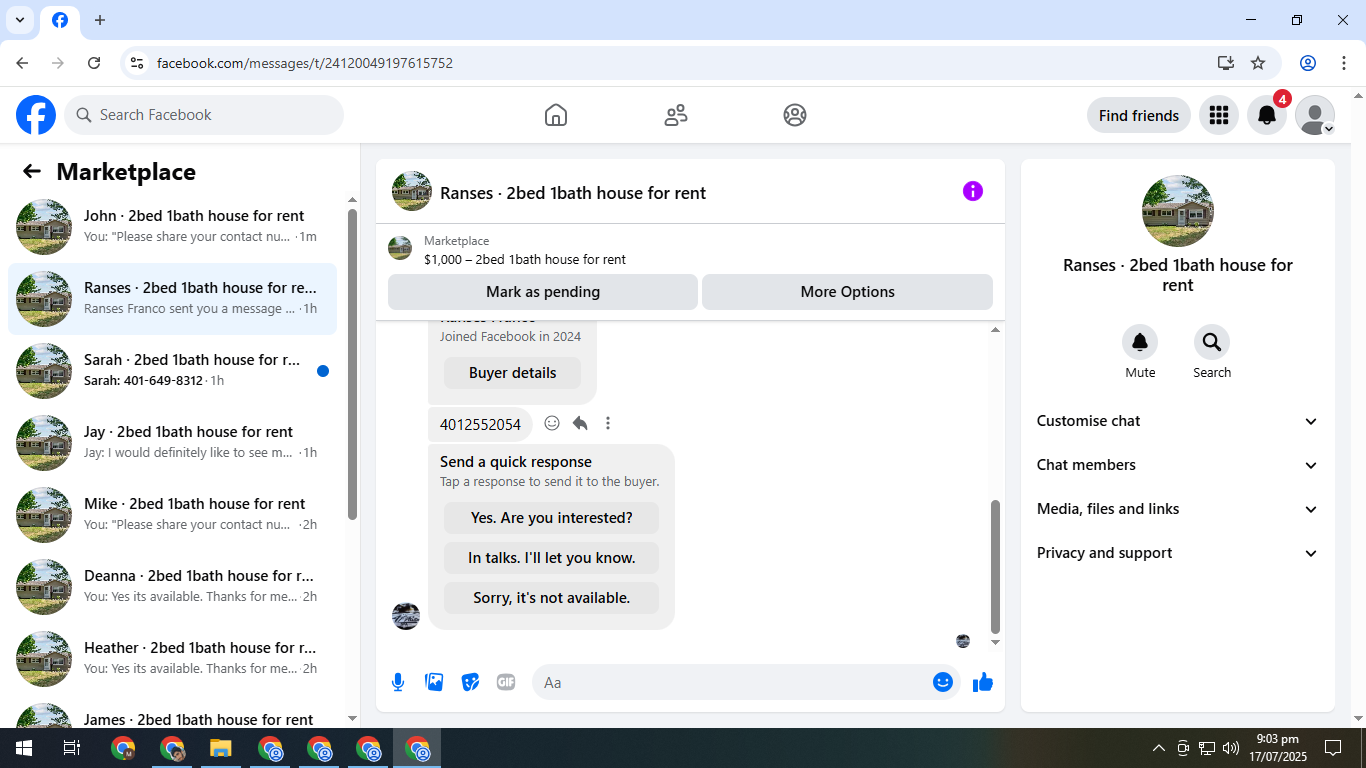The image size is (1366, 768).
Task: Send quick response 'Yes. Are you interested?'
Action: click(x=551, y=518)
